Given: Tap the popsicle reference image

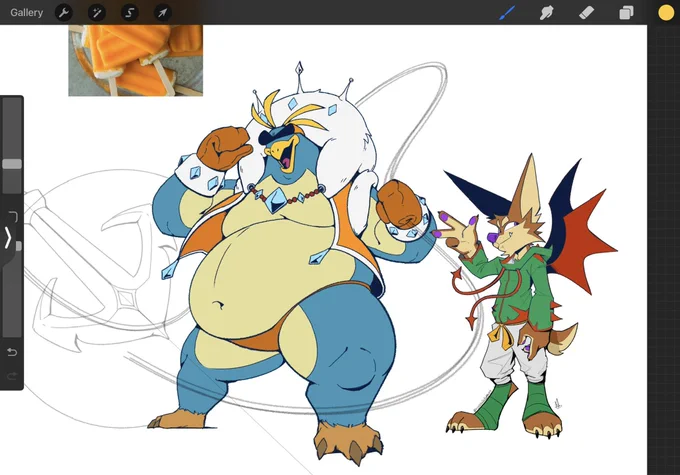Looking at the screenshot, I should (x=135, y=60).
